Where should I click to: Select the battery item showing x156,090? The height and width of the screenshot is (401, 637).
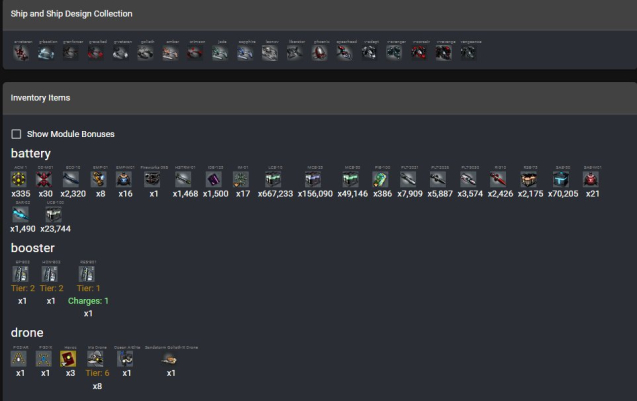316,180
